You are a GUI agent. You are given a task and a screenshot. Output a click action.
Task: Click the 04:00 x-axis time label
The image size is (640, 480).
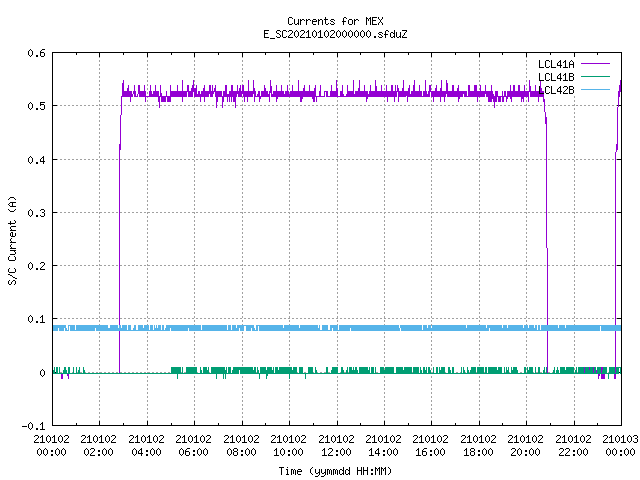[x=146, y=452]
